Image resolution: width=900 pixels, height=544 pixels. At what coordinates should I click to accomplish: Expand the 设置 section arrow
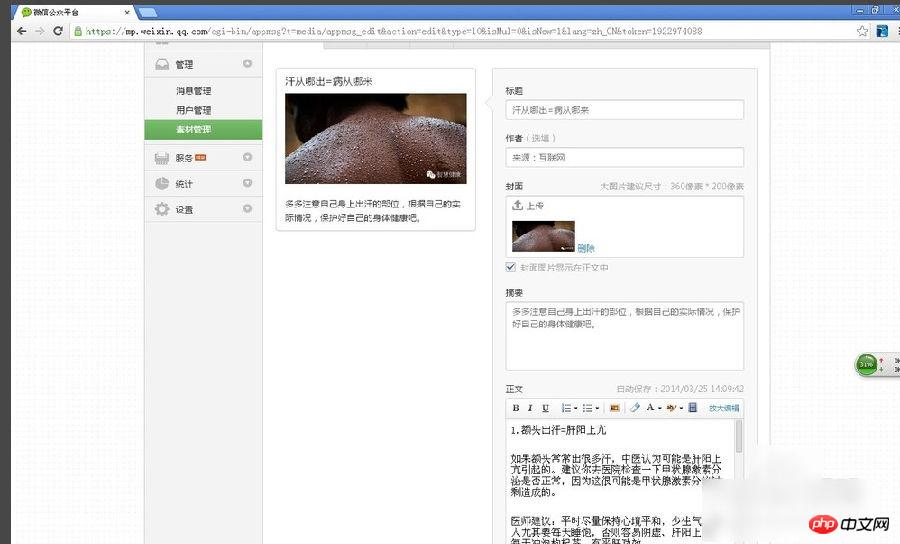tap(247, 209)
